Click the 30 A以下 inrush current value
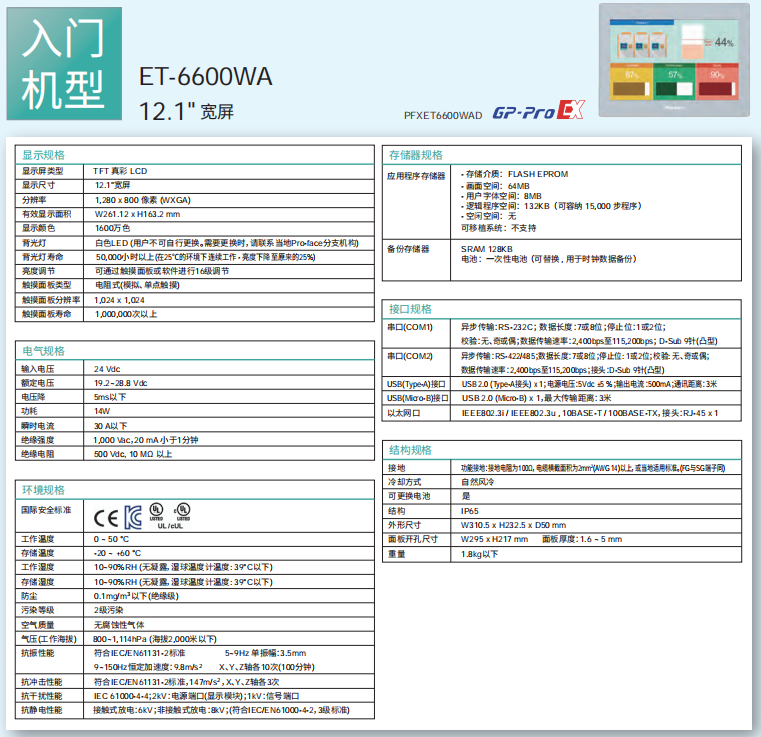Viewport: 761px width, 737px height. click(x=110, y=426)
